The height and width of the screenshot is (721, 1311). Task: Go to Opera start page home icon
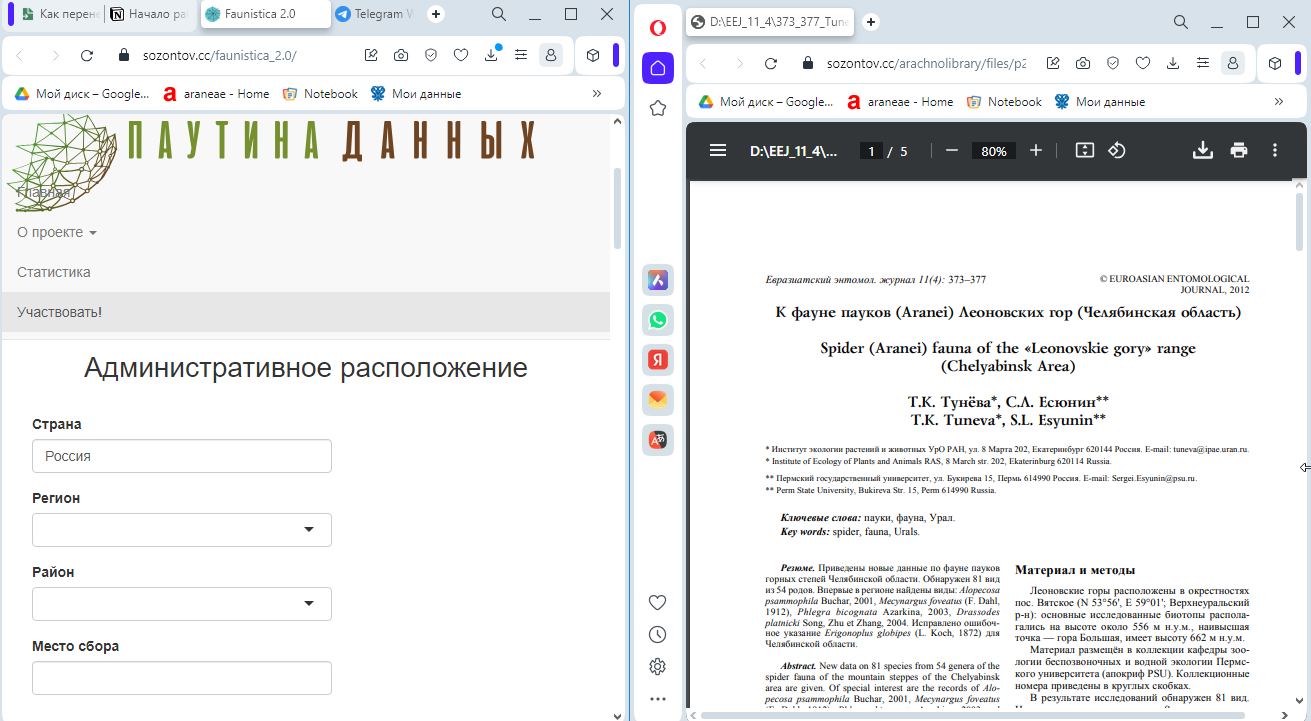pyautogui.click(x=658, y=68)
